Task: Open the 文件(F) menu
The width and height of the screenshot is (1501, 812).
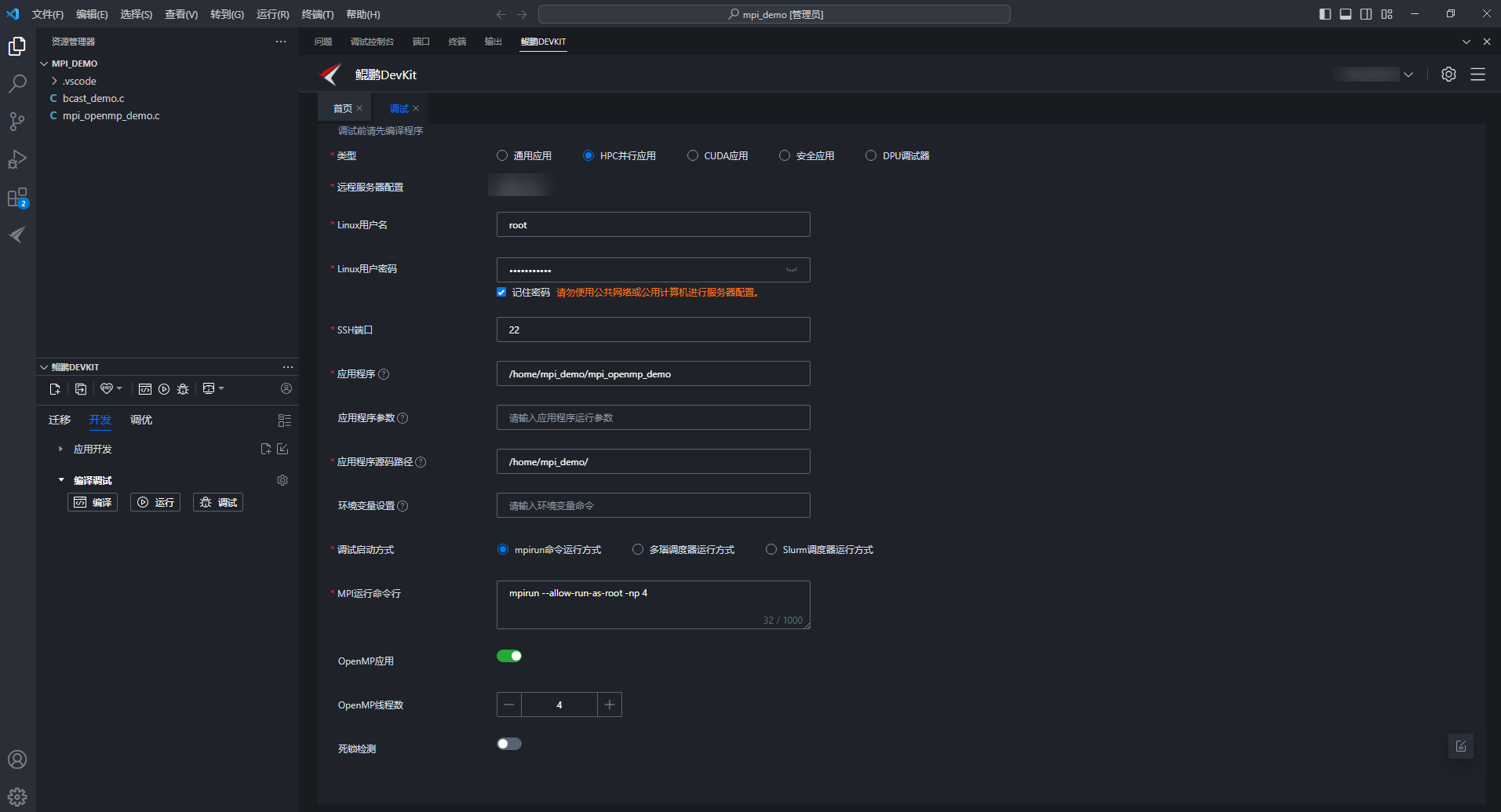Action: tap(48, 14)
